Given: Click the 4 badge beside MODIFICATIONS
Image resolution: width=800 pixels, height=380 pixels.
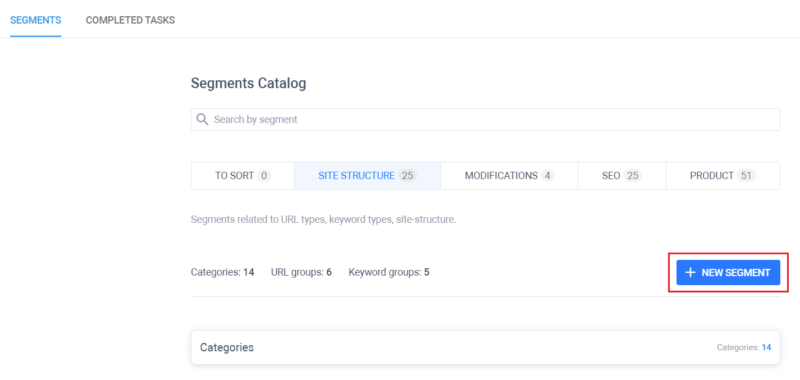Looking at the screenshot, I should click(x=547, y=176).
